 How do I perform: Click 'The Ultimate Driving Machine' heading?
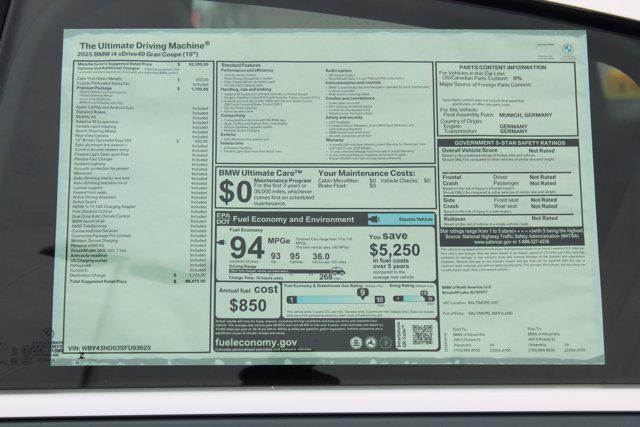coord(145,45)
